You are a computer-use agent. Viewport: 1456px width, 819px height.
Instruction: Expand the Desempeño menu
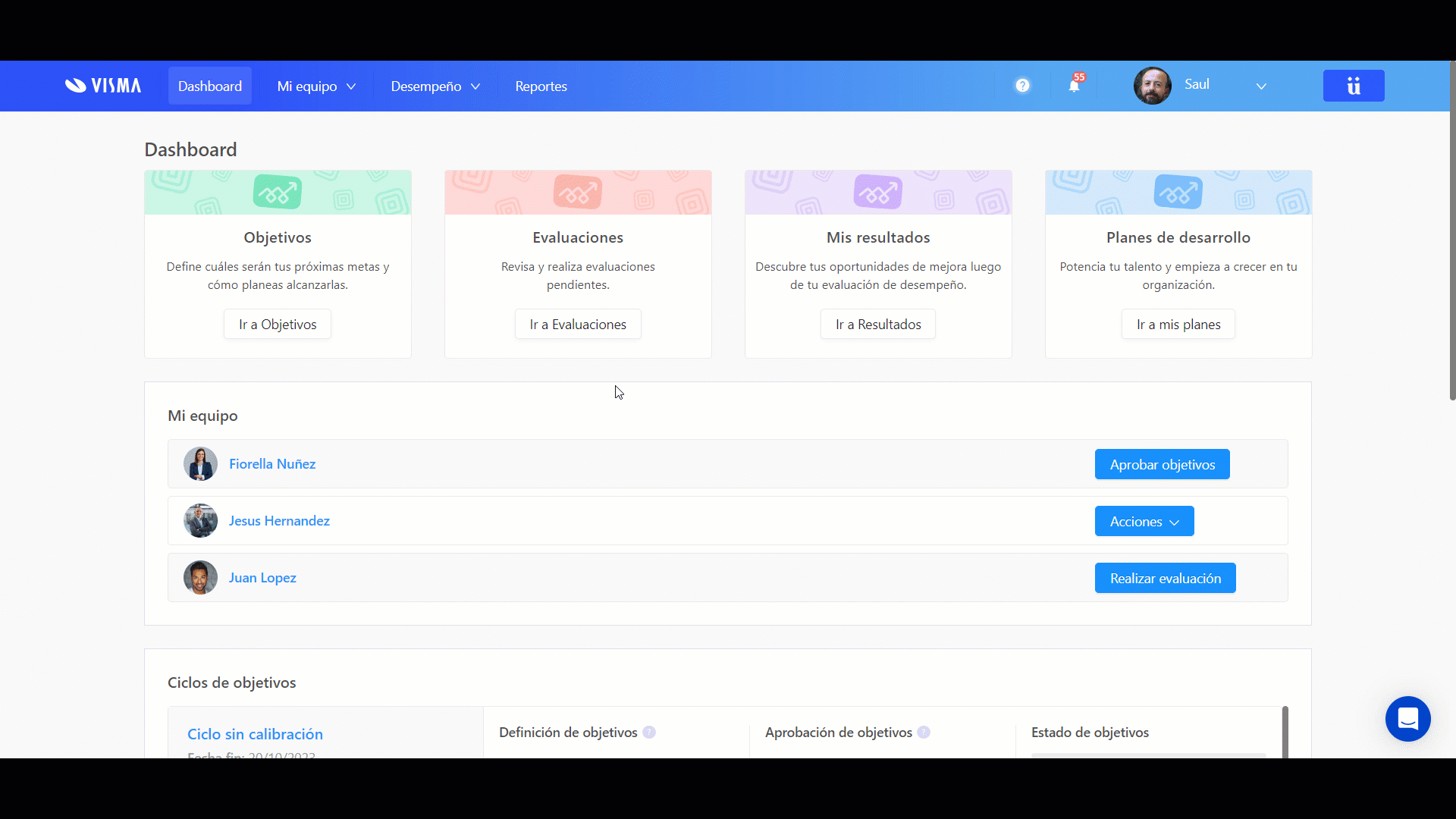[x=435, y=86]
